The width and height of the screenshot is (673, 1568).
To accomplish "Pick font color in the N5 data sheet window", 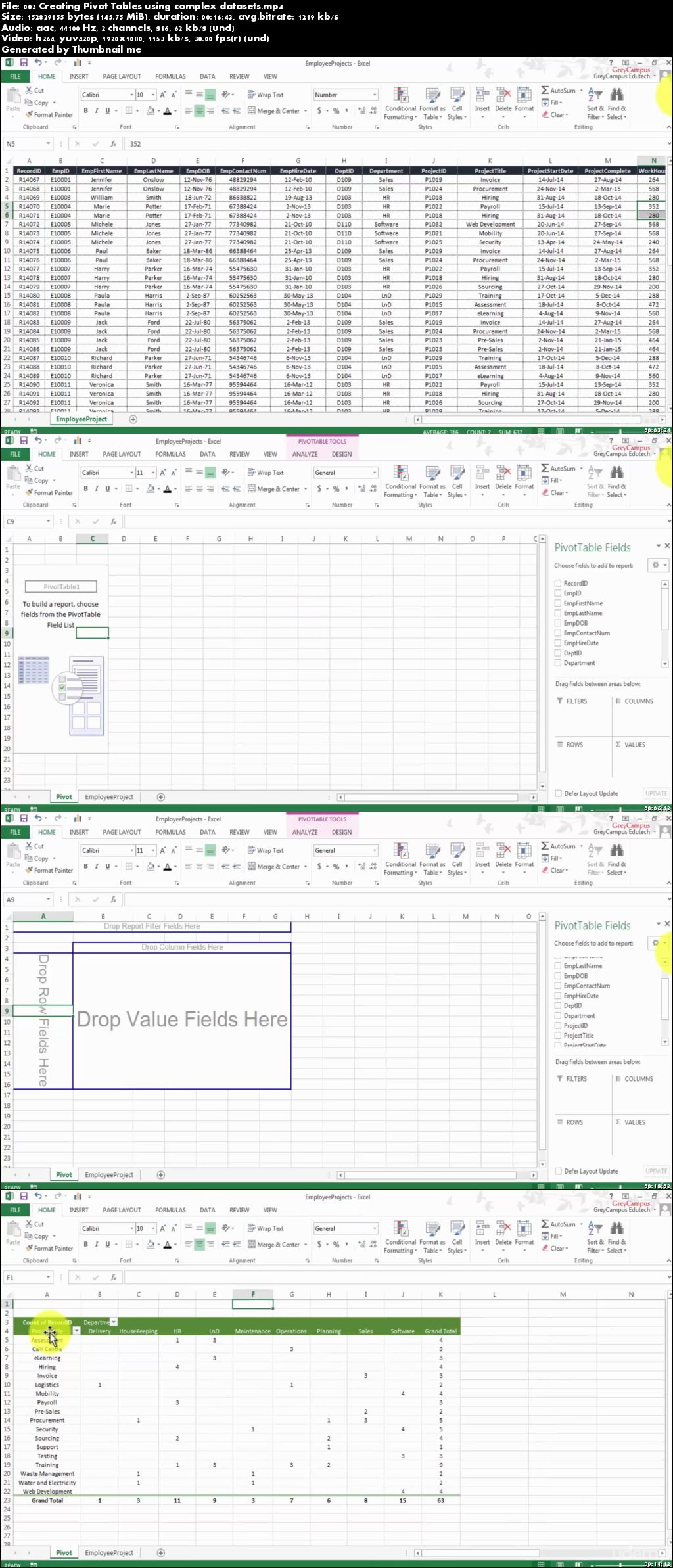I will [167, 111].
